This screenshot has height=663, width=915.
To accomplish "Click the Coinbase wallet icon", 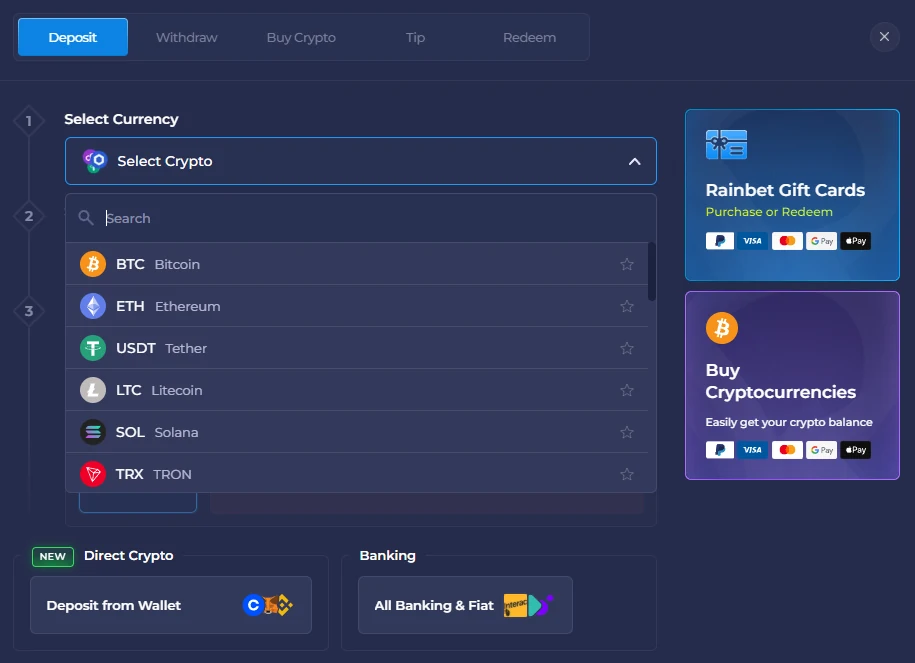I will 253,605.
